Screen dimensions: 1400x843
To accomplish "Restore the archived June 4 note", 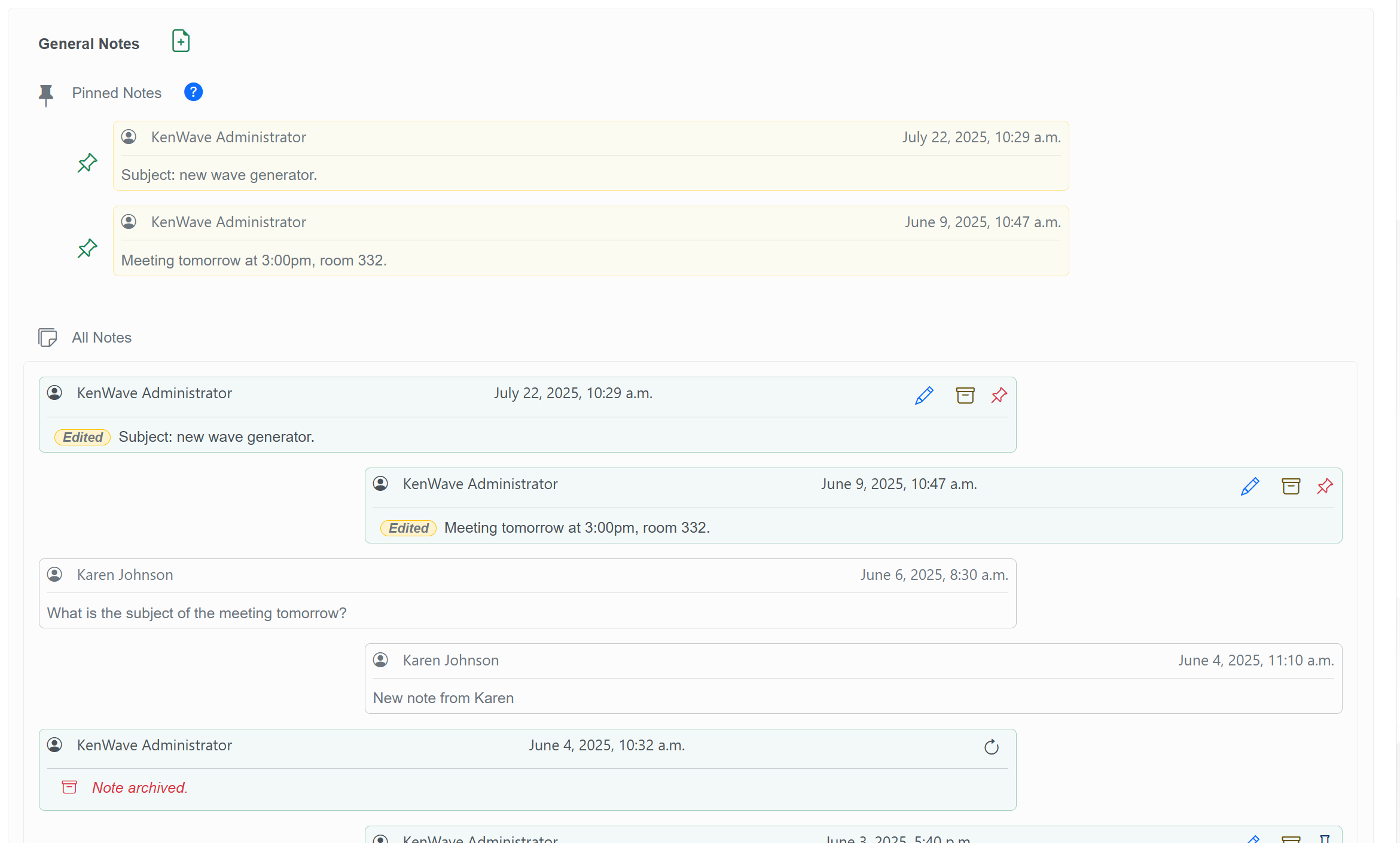I will (x=991, y=747).
